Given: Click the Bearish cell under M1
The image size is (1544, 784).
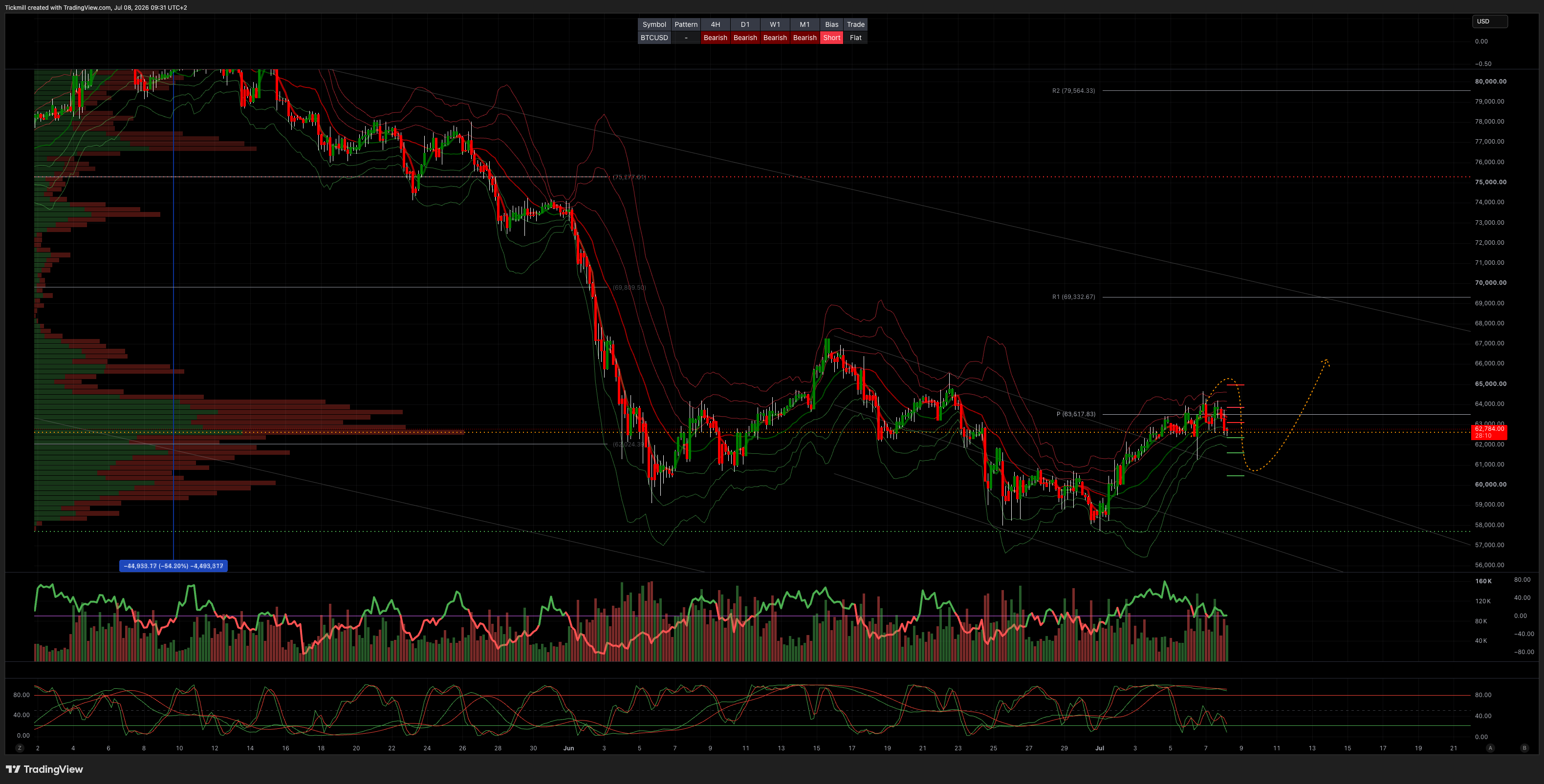Looking at the screenshot, I should [x=805, y=38].
